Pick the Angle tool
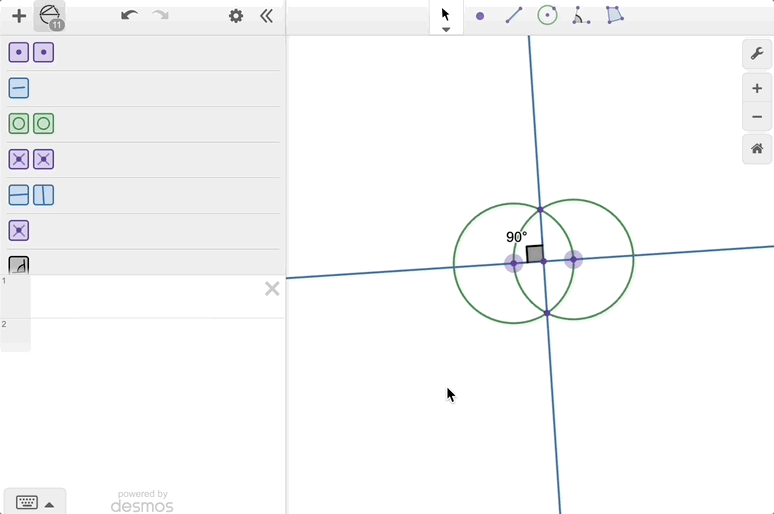 point(580,16)
